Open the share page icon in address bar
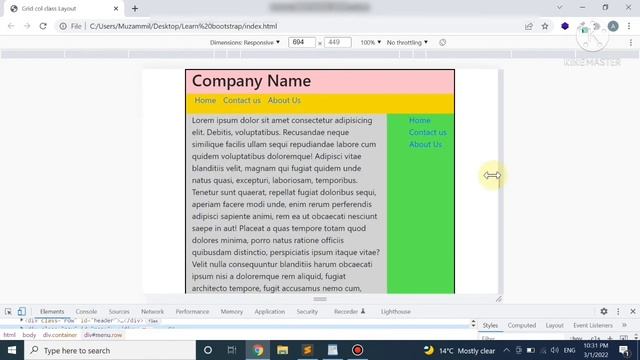 [x=529, y=26]
